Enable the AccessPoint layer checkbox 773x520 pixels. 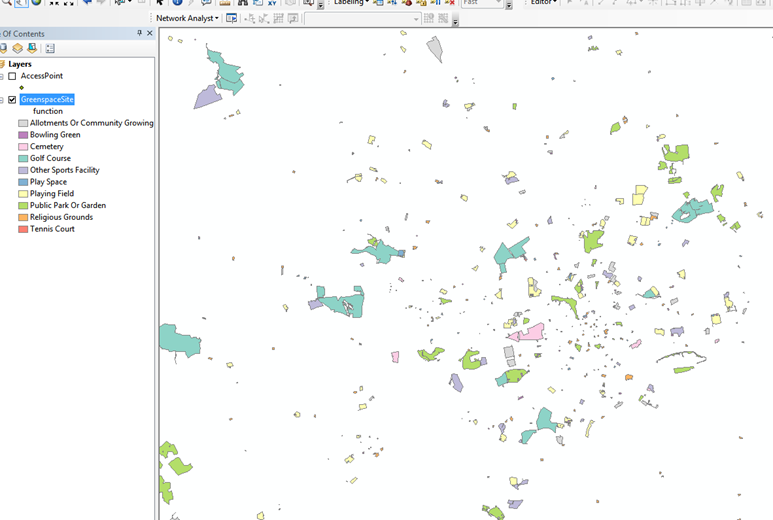(12, 76)
